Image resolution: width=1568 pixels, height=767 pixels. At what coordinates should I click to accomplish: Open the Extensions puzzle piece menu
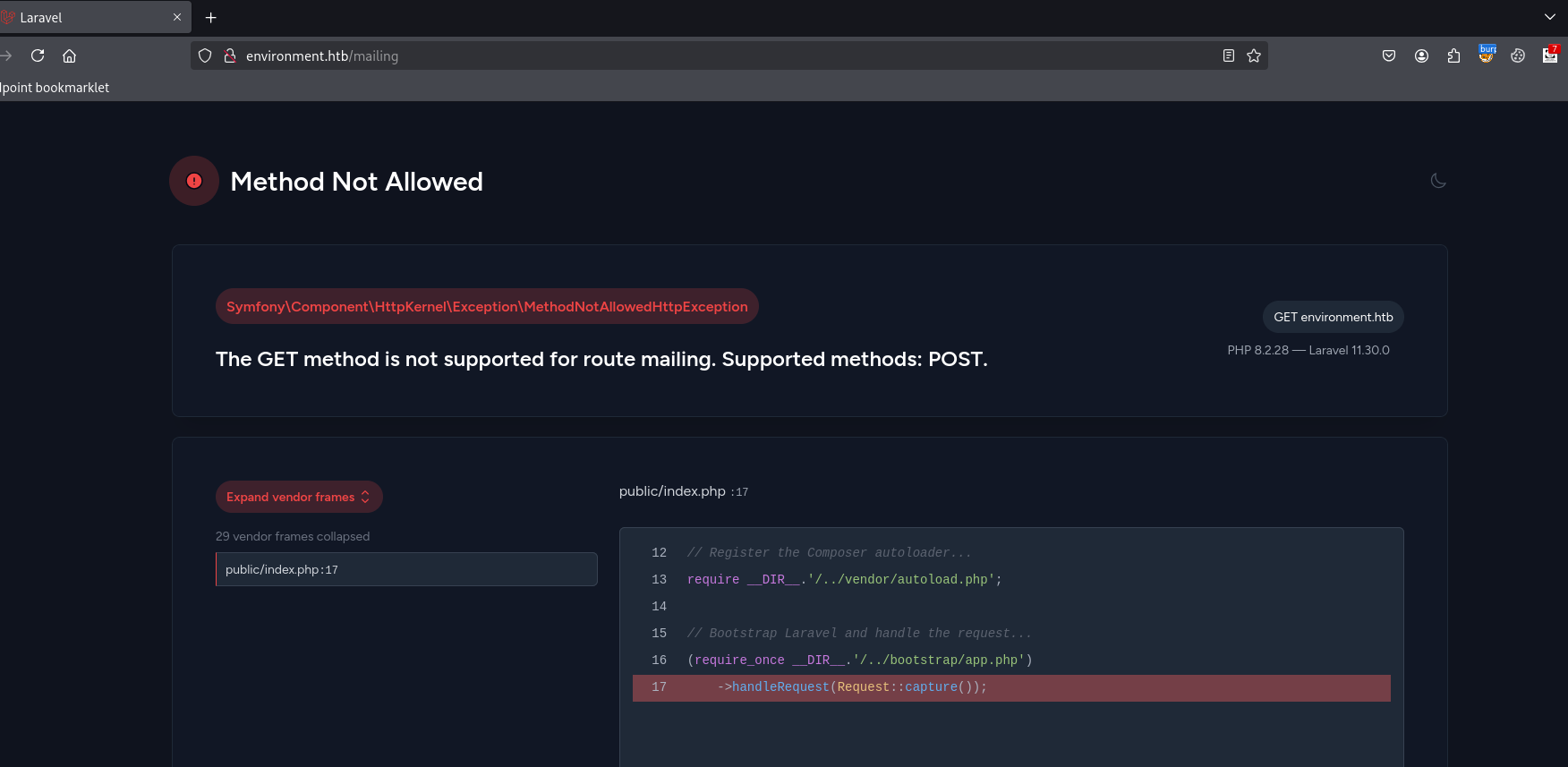click(1453, 55)
